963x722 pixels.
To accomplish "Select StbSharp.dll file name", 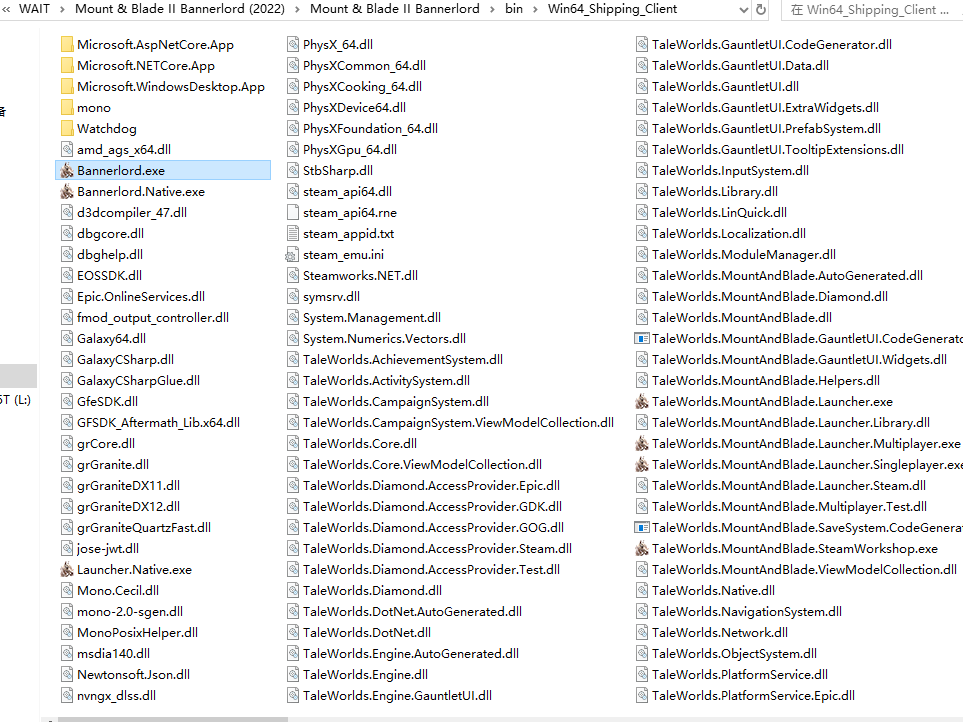I will (338, 171).
